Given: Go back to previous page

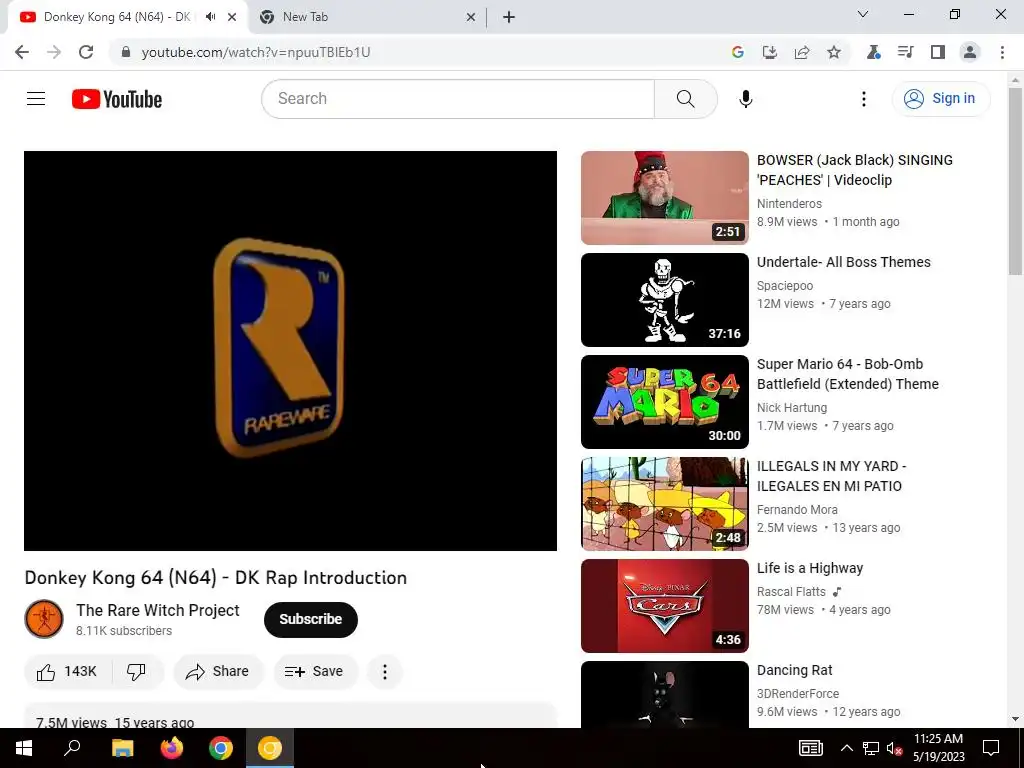Looking at the screenshot, I should (22, 52).
